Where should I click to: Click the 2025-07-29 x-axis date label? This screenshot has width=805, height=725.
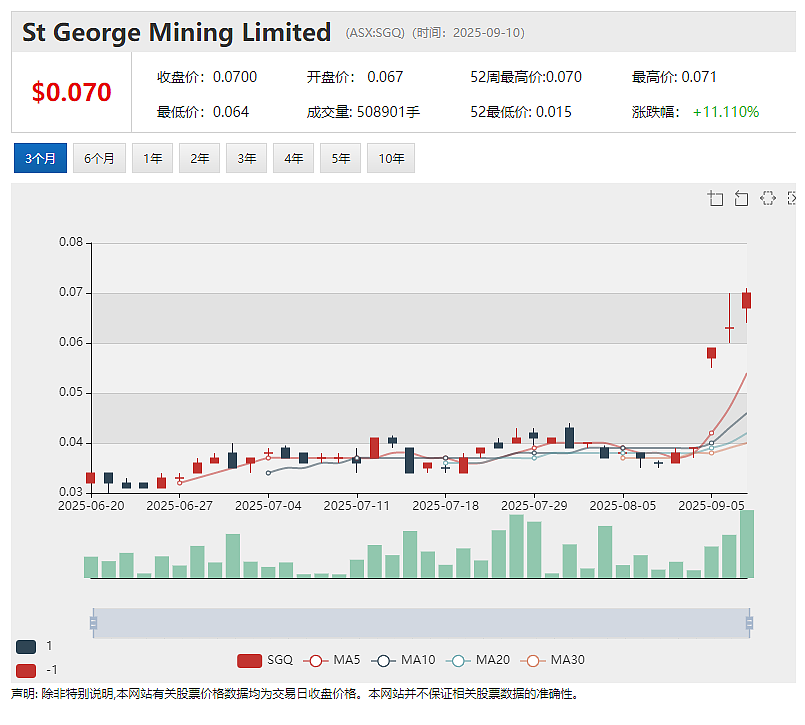click(x=534, y=506)
